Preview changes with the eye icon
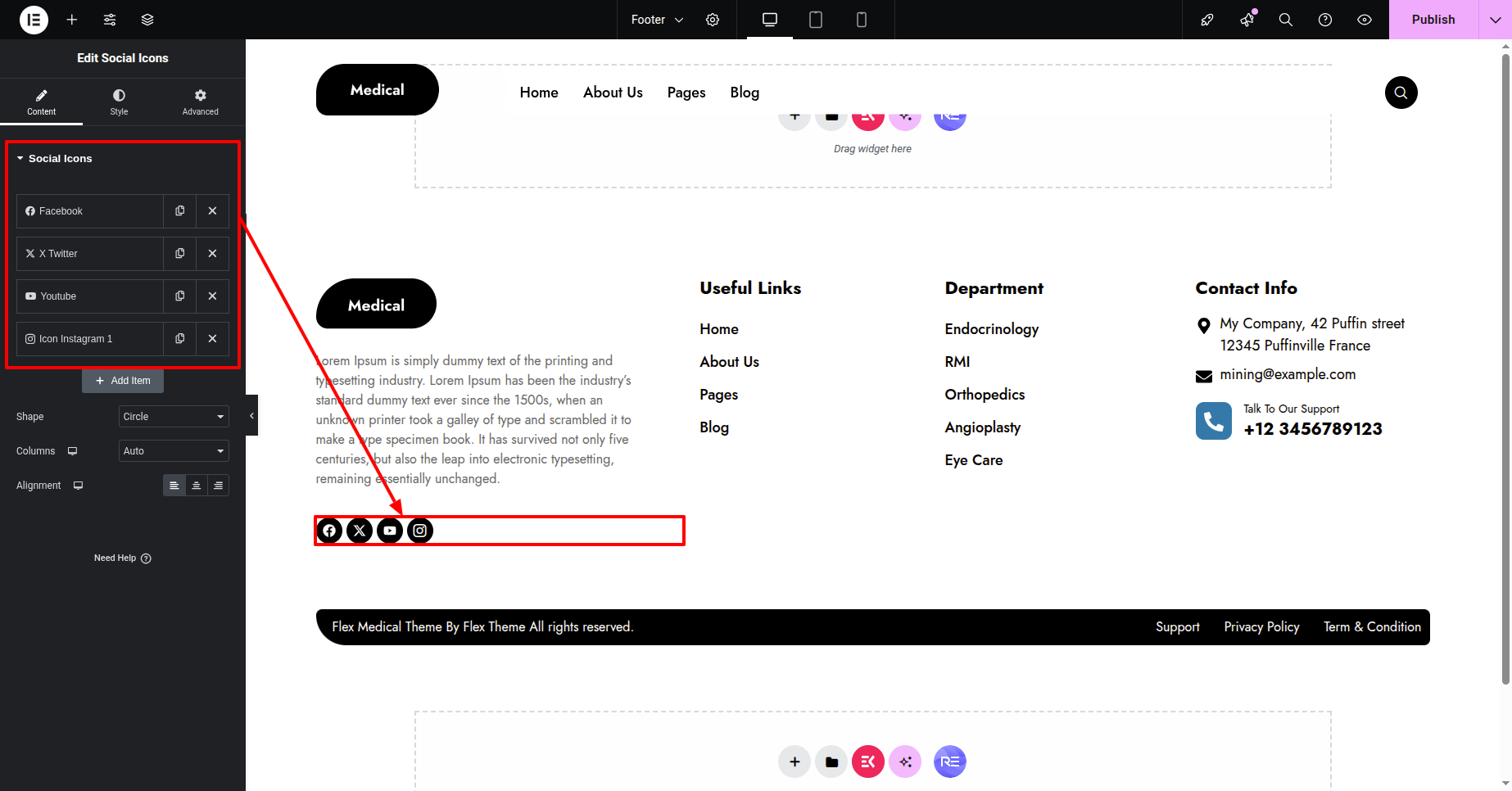Screen dimensions: 1512x791 coord(1365,20)
